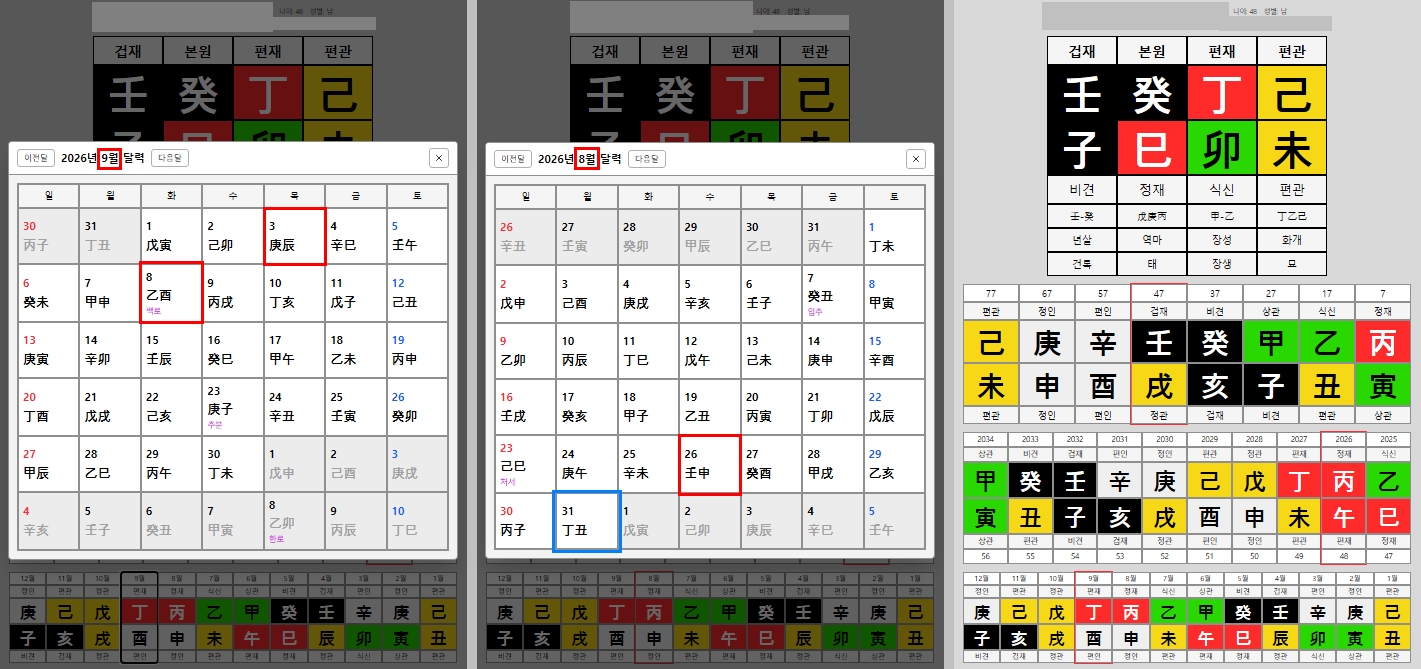
Task: Choose day 23 己巳 처서 in the 8월 calendar
Action: click(526, 463)
